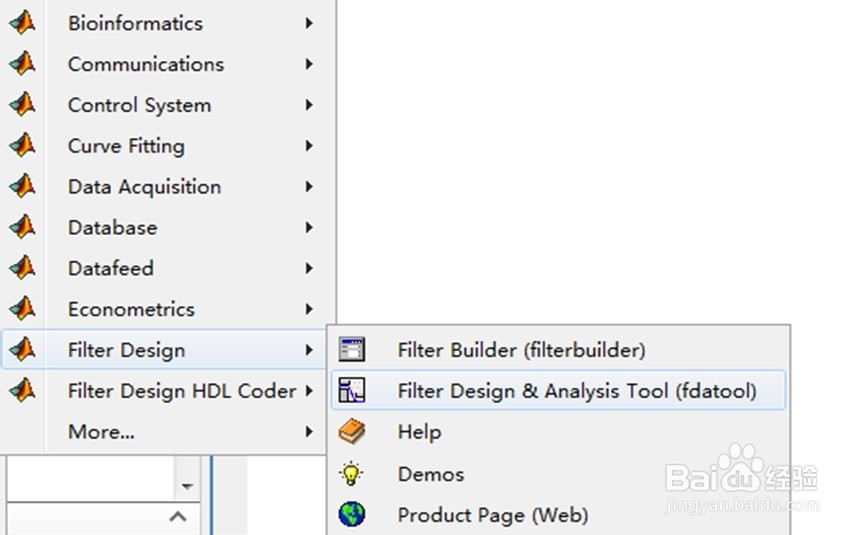The width and height of the screenshot is (867, 535).
Task: Click the upward chevron in the bottom panel
Action: [x=177, y=517]
